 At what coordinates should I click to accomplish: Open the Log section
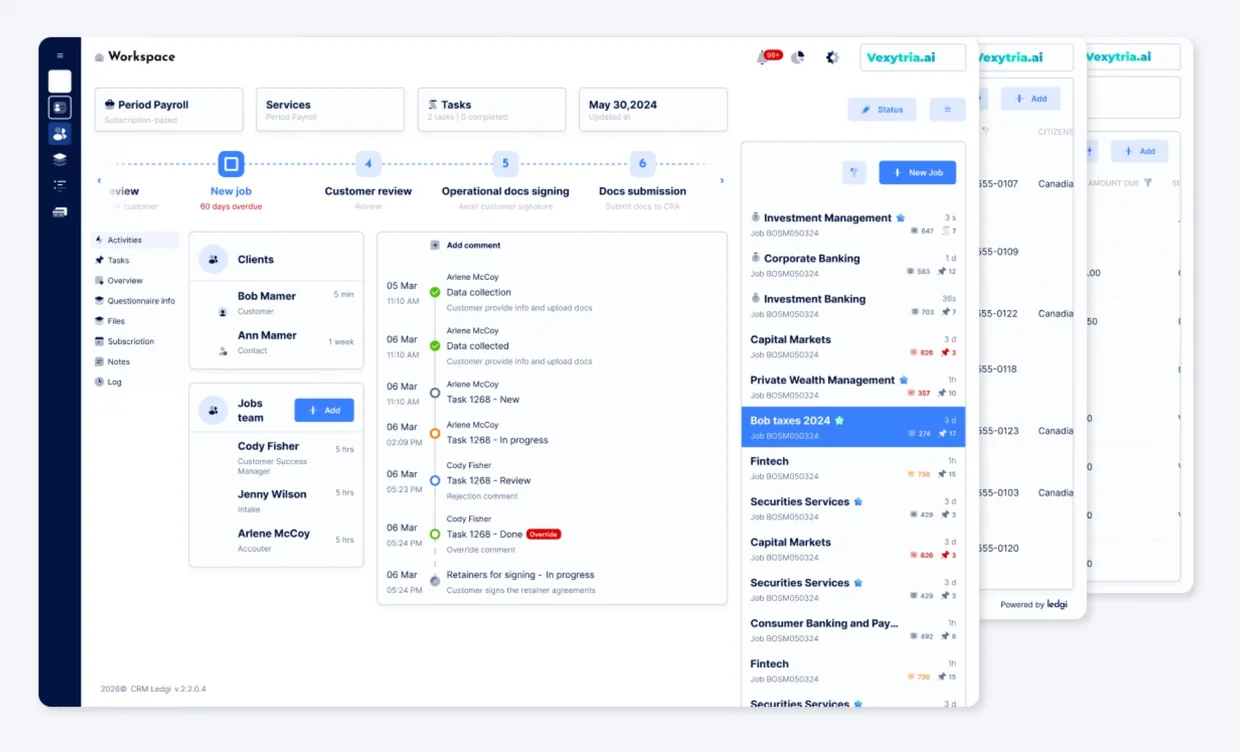pos(108,382)
